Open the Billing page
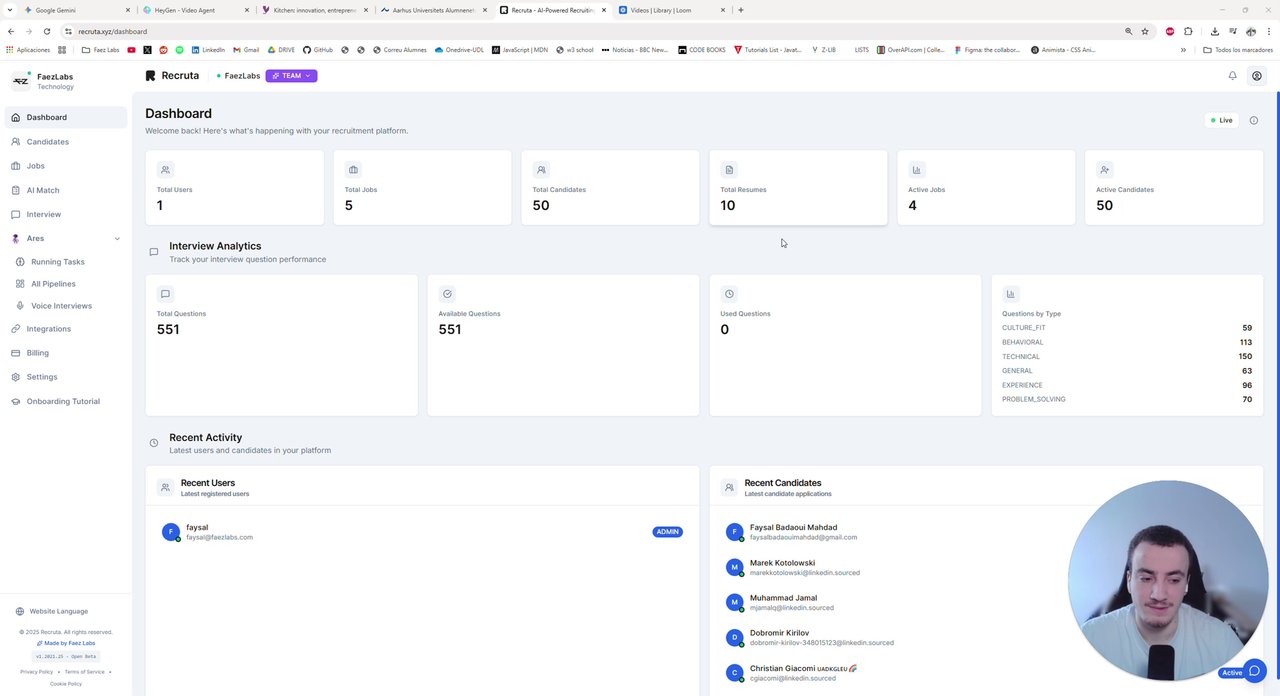The height and width of the screenshot is (696, 1280). [x=66, y=353]
